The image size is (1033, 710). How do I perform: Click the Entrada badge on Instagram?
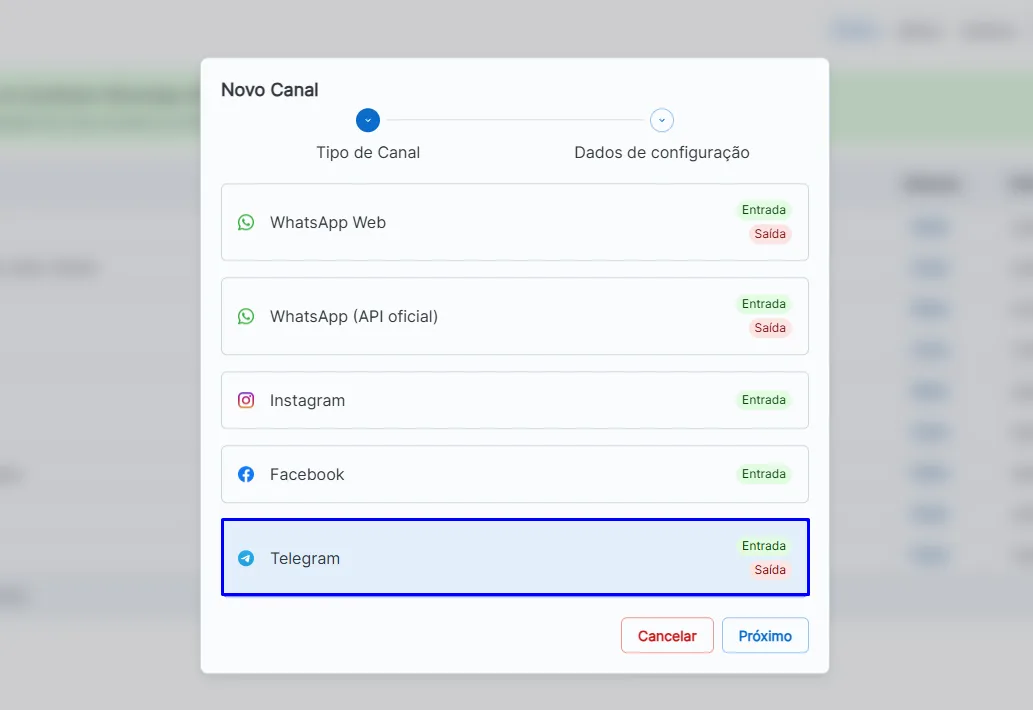click(x=764, y=400)
